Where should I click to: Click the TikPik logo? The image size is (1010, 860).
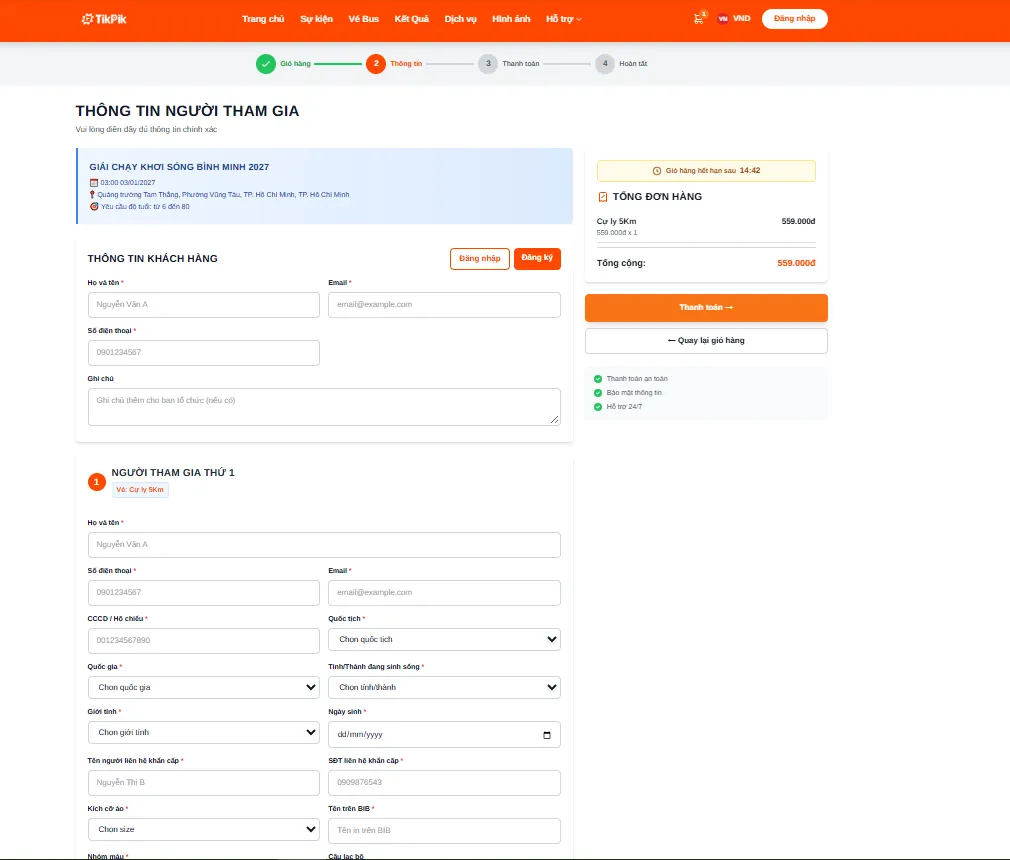click(x=104, y=19)
